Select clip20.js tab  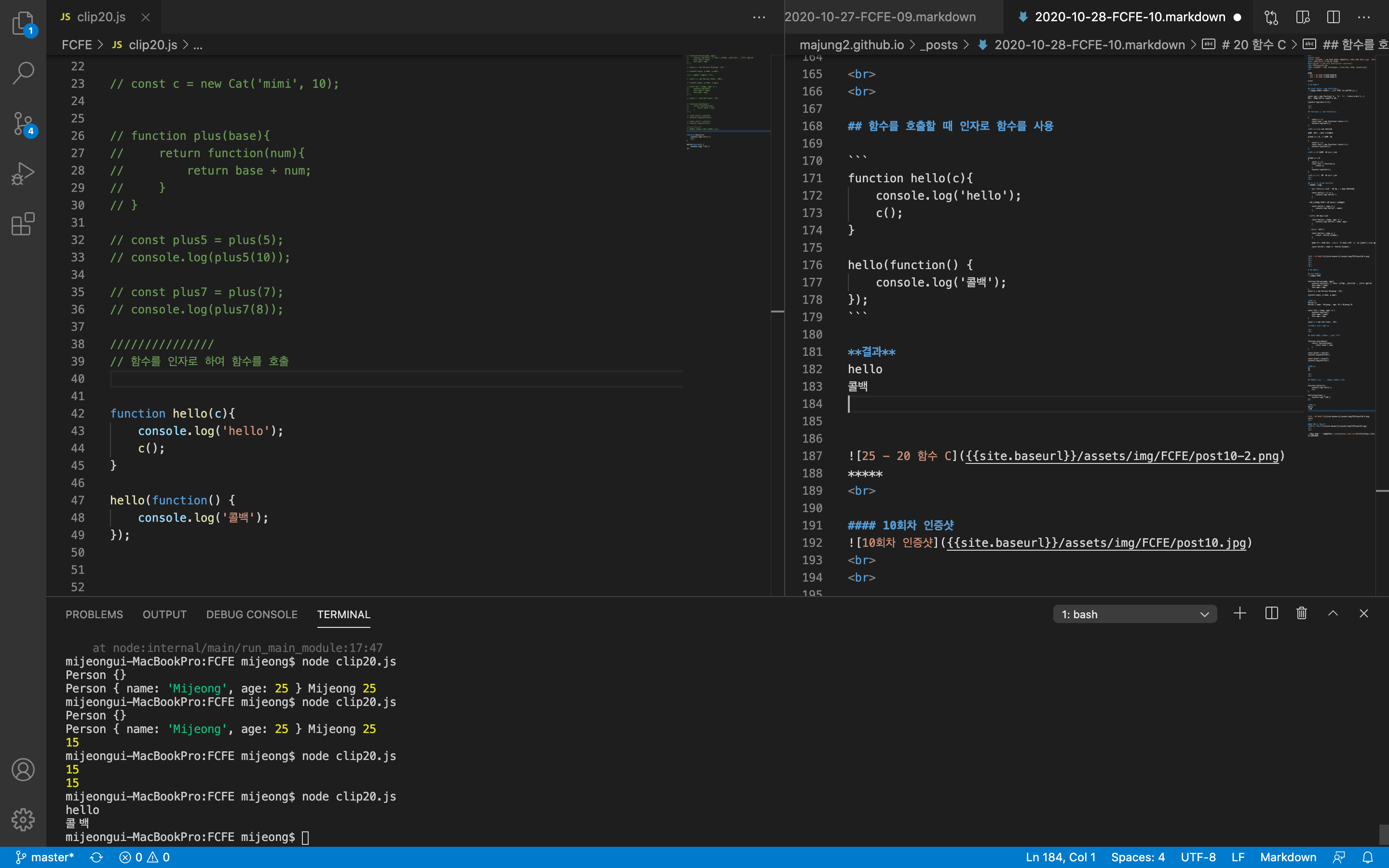pos(101,17)
